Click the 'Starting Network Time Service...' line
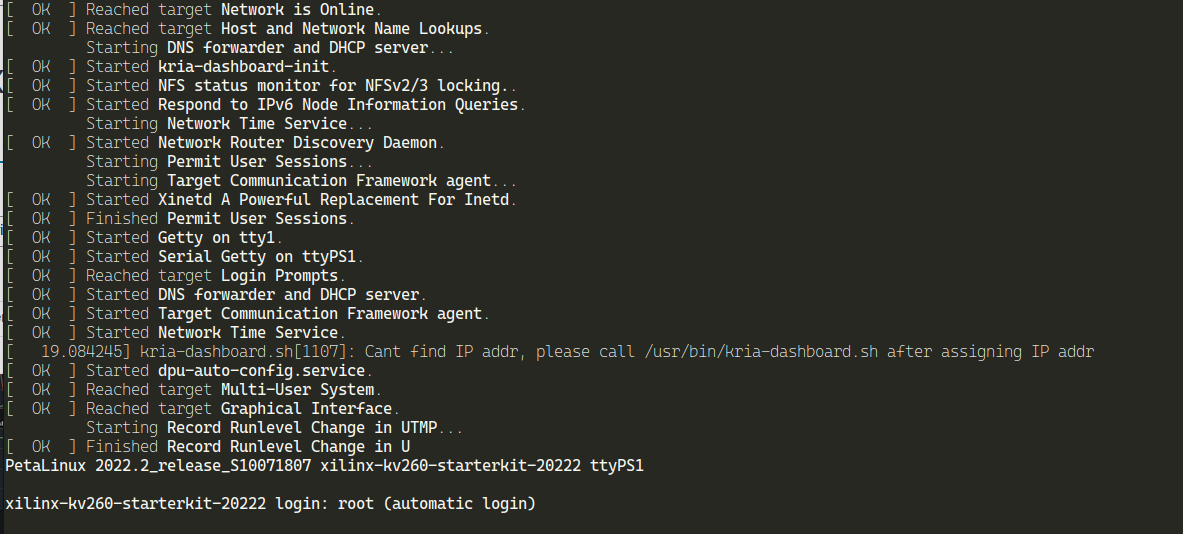 pyautogui.click(x=230, y=124)
